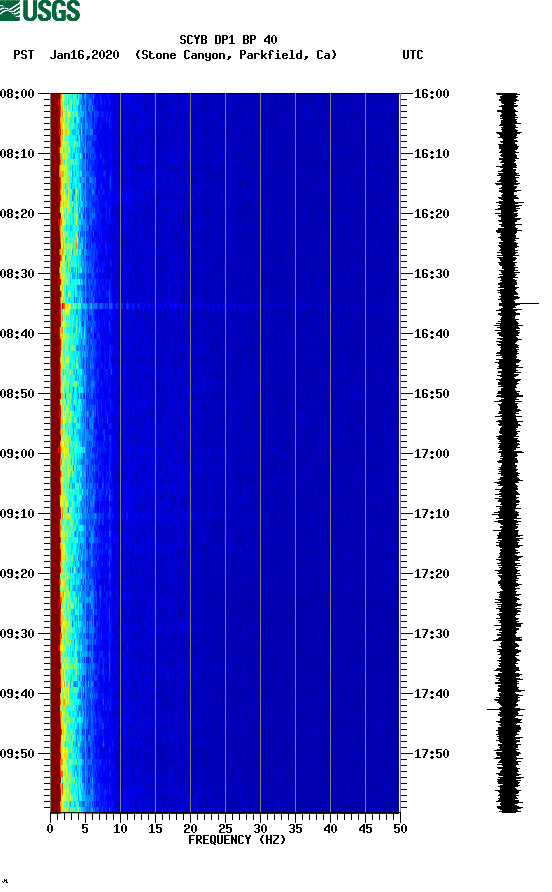The image size is (552, 892).
Task: Click the 09:10 PST time label
Action: [x=17, y=514]
